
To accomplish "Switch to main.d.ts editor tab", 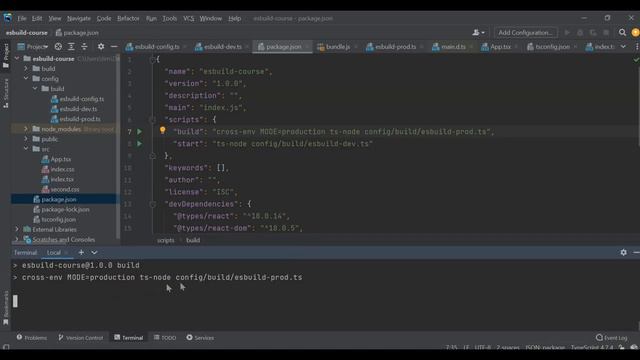I will pyautogui.click(x=453, y=47).
